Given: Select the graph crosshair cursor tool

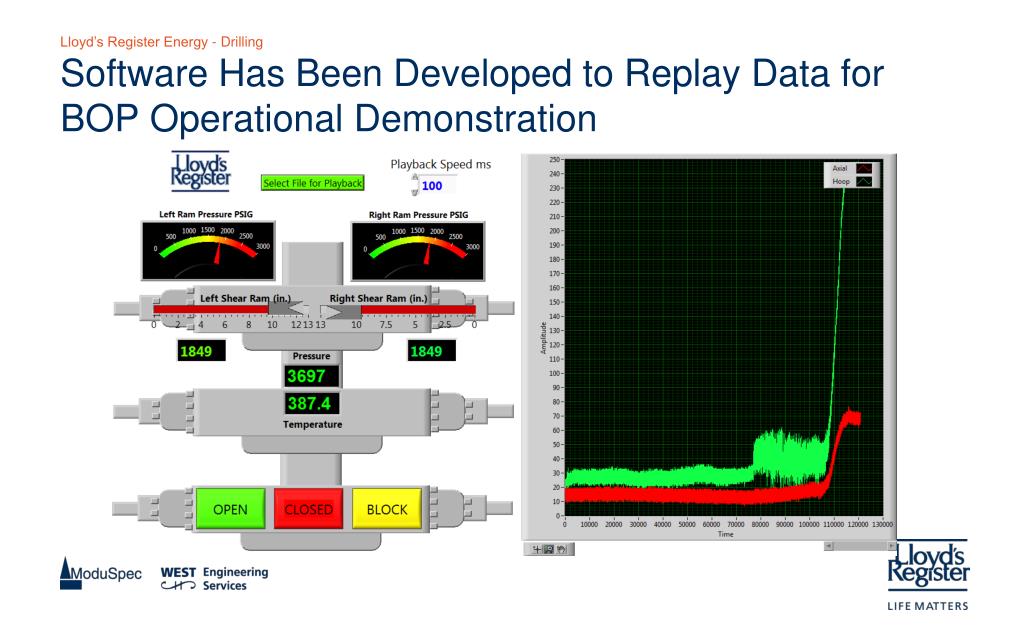Looking at the screenshot, I should click(x=537, y=549).
